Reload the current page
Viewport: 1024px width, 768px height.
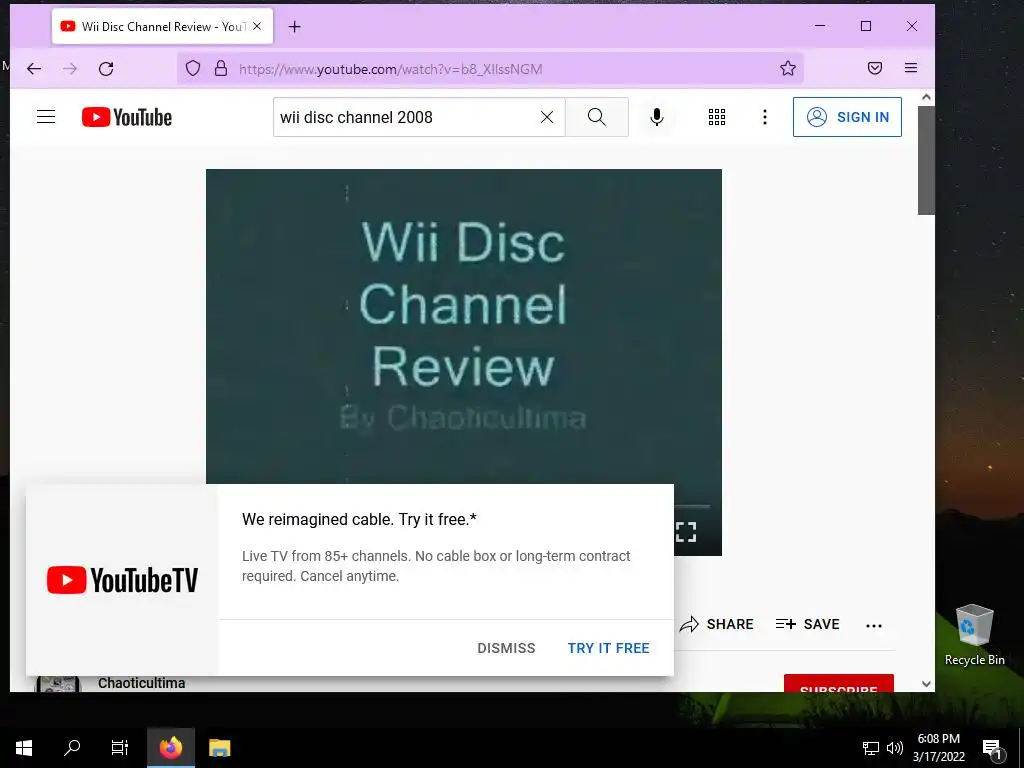tap(106, 69)
